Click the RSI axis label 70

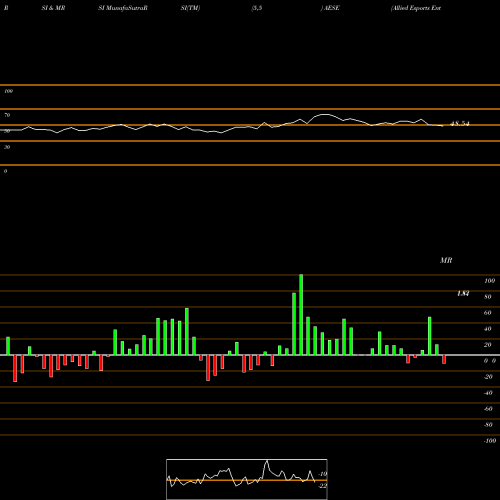pyautogui.click(x=7, y=115)
